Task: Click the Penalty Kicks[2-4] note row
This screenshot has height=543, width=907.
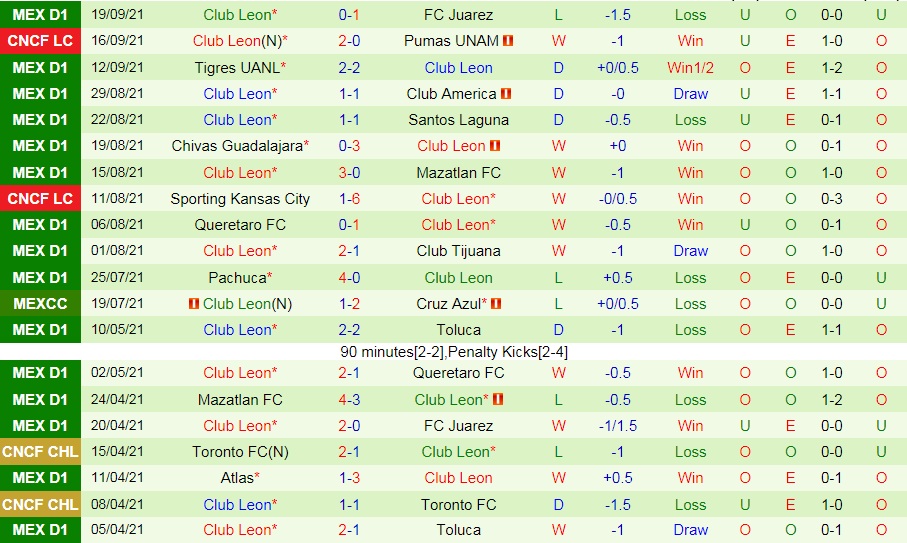Action: pyautogui.click(x=454, y=352)
